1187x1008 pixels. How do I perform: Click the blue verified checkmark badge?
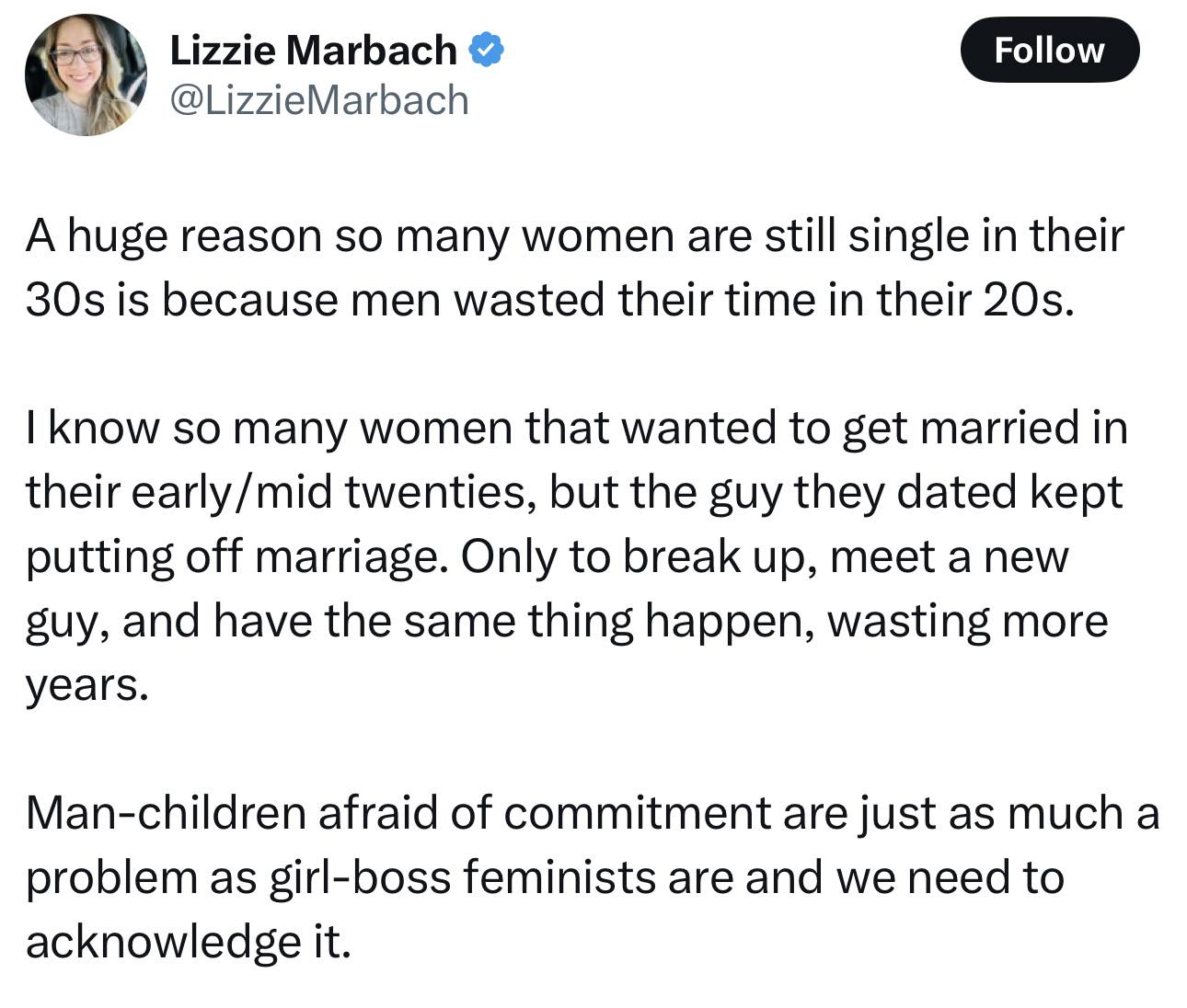tap(488, 50)
